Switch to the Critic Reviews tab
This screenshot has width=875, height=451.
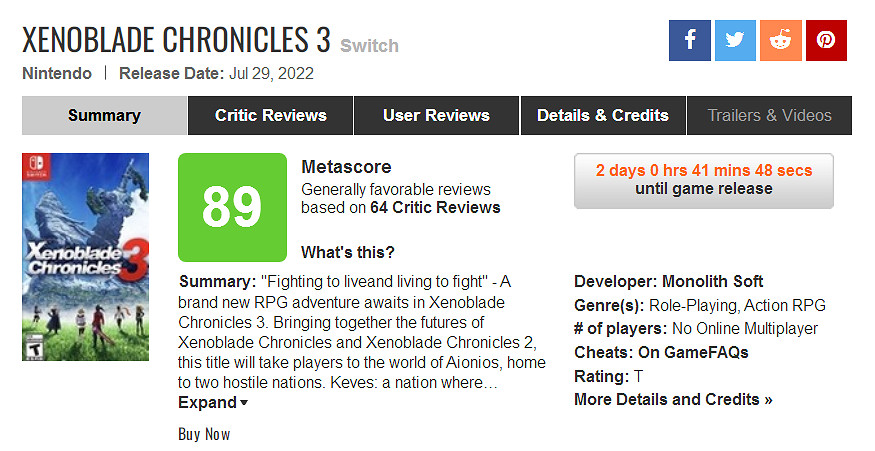[270, 115]
